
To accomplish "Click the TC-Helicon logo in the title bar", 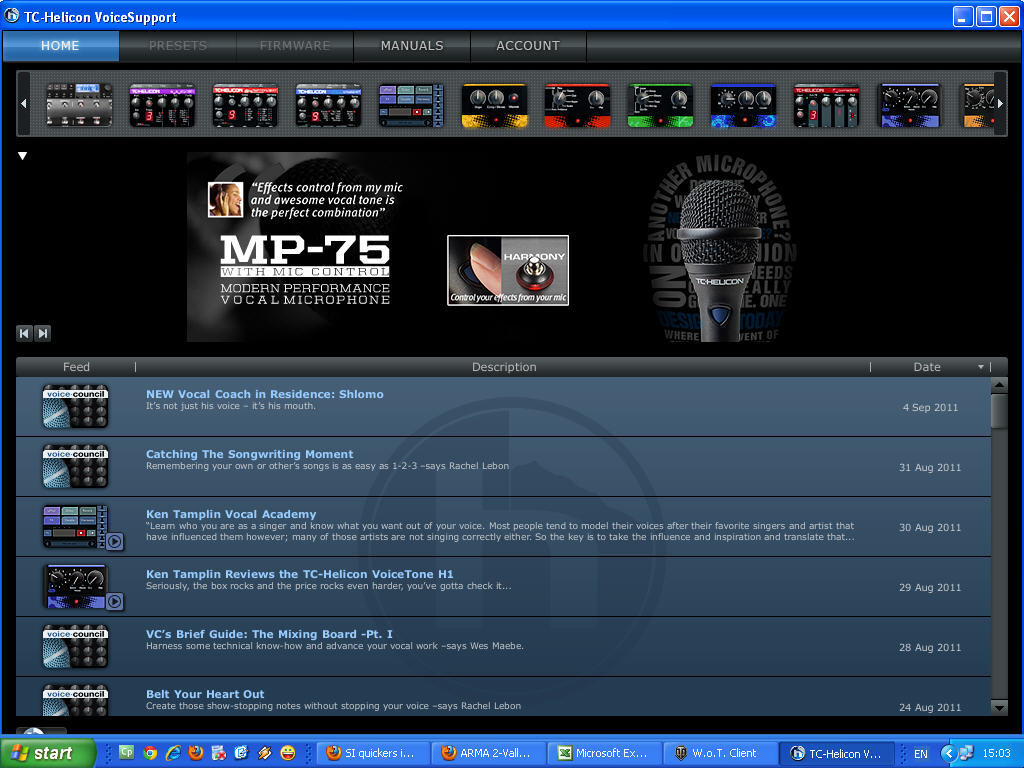I will [x=10, y=16].
